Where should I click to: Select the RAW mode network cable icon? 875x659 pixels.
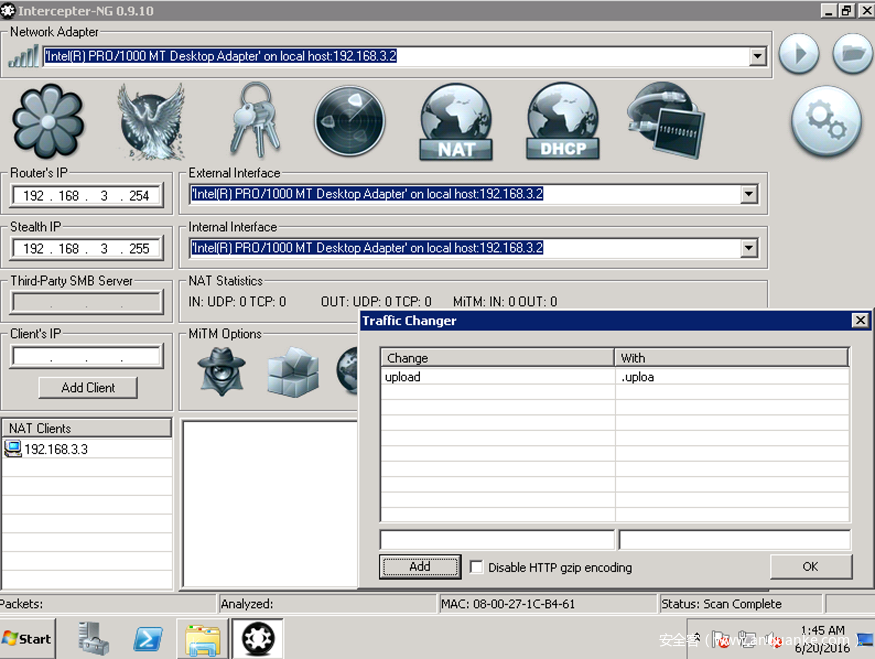tap(665, 118)
